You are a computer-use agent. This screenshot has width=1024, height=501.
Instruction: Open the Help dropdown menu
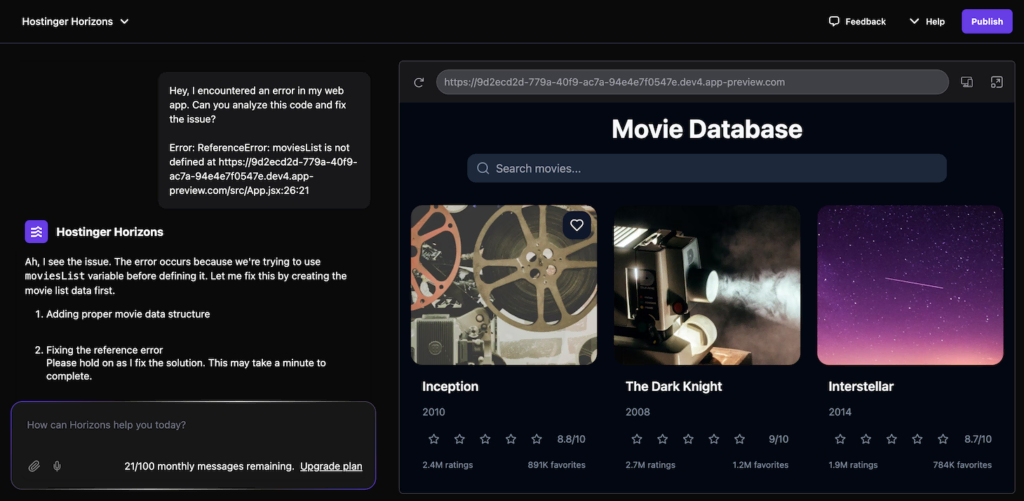pyautogui.click(x=926, y=21)
